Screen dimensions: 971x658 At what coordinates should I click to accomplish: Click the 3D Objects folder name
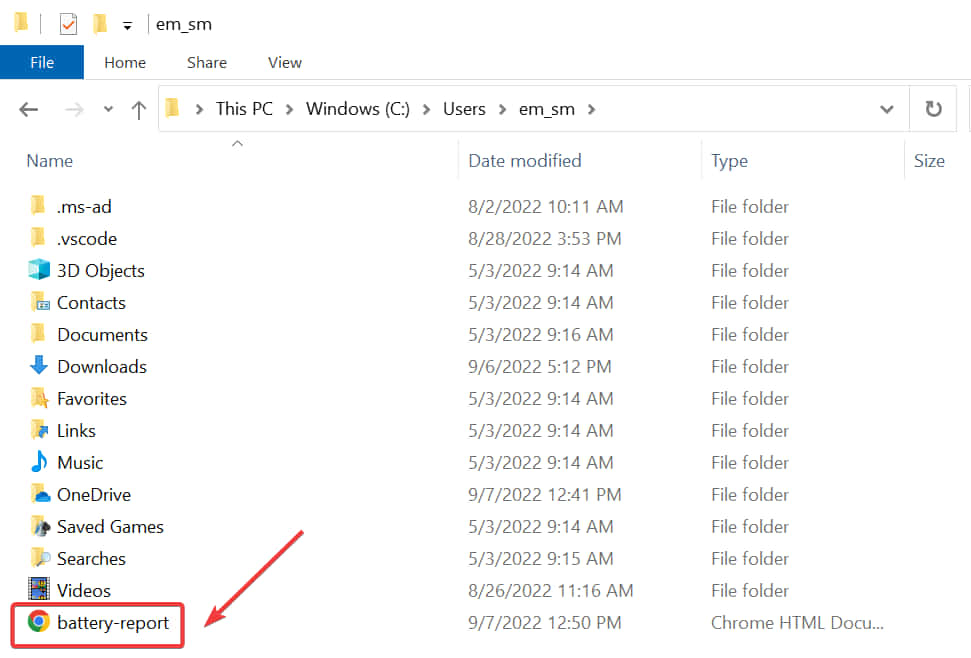point(100,271)
